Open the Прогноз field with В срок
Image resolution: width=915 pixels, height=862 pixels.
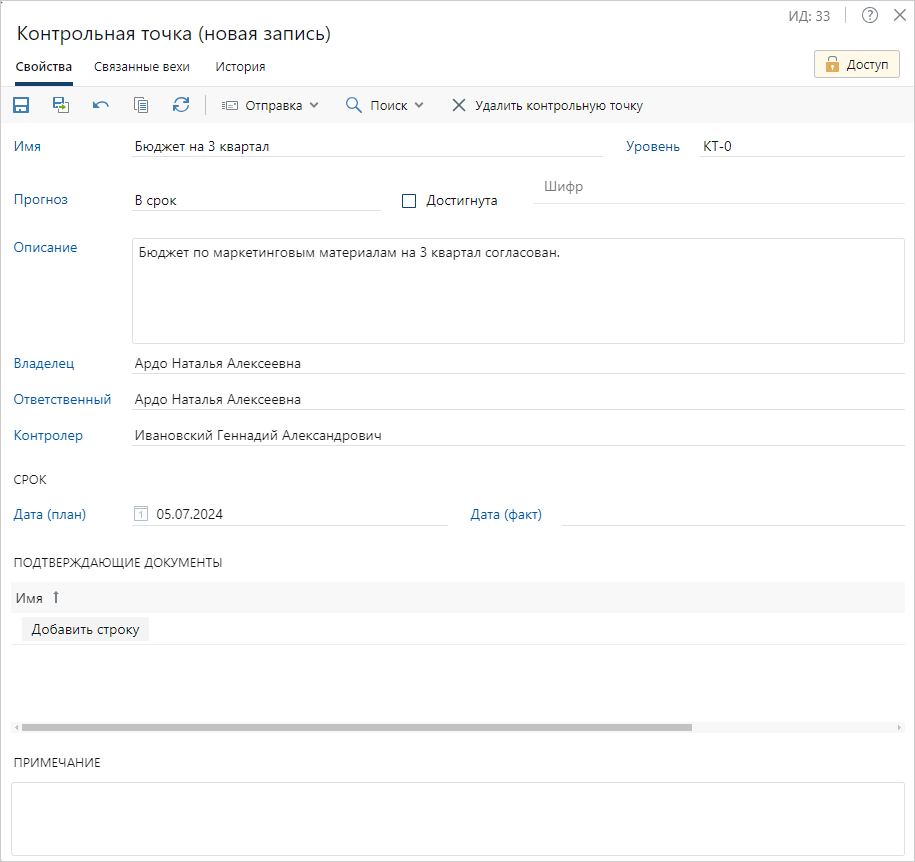coord(255,200)
